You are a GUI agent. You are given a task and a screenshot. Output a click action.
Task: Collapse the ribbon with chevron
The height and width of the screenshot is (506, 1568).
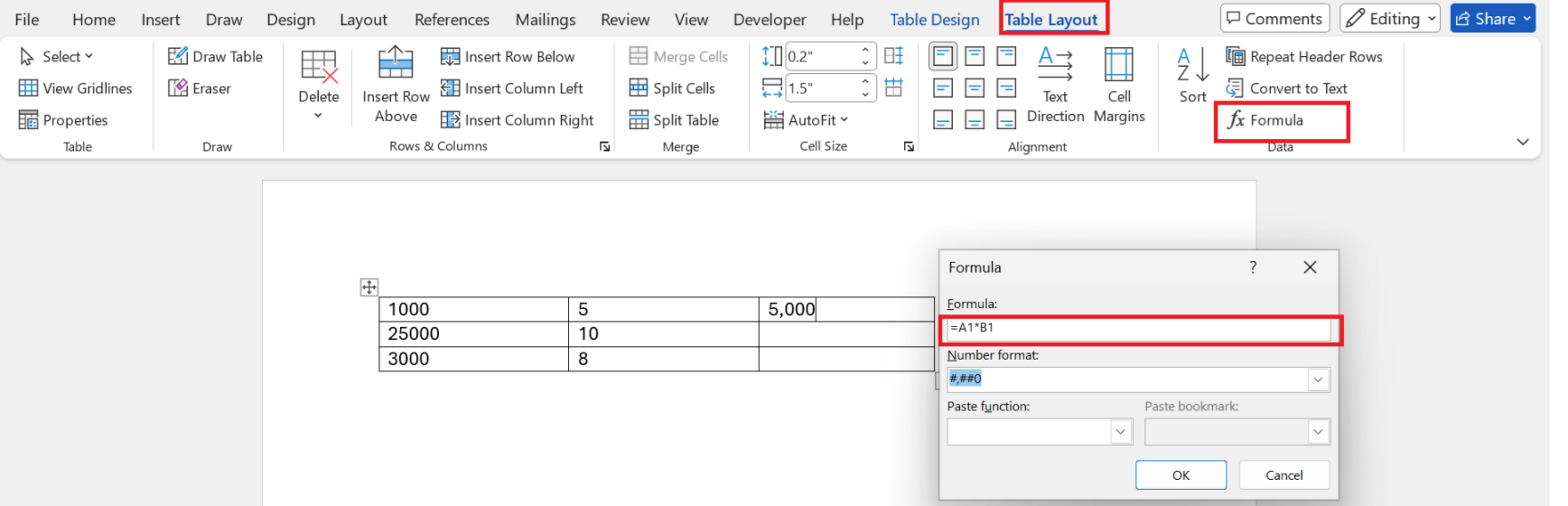click(1523, 142)
